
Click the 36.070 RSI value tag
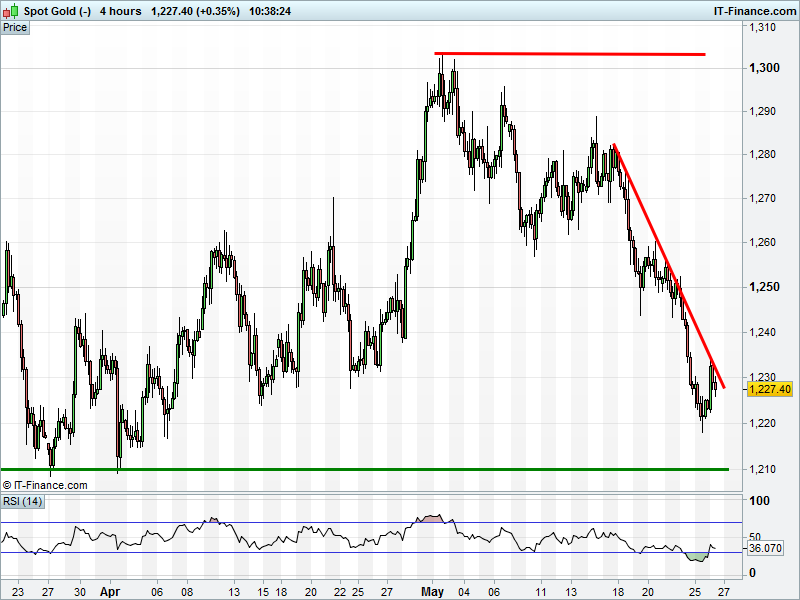765,548
